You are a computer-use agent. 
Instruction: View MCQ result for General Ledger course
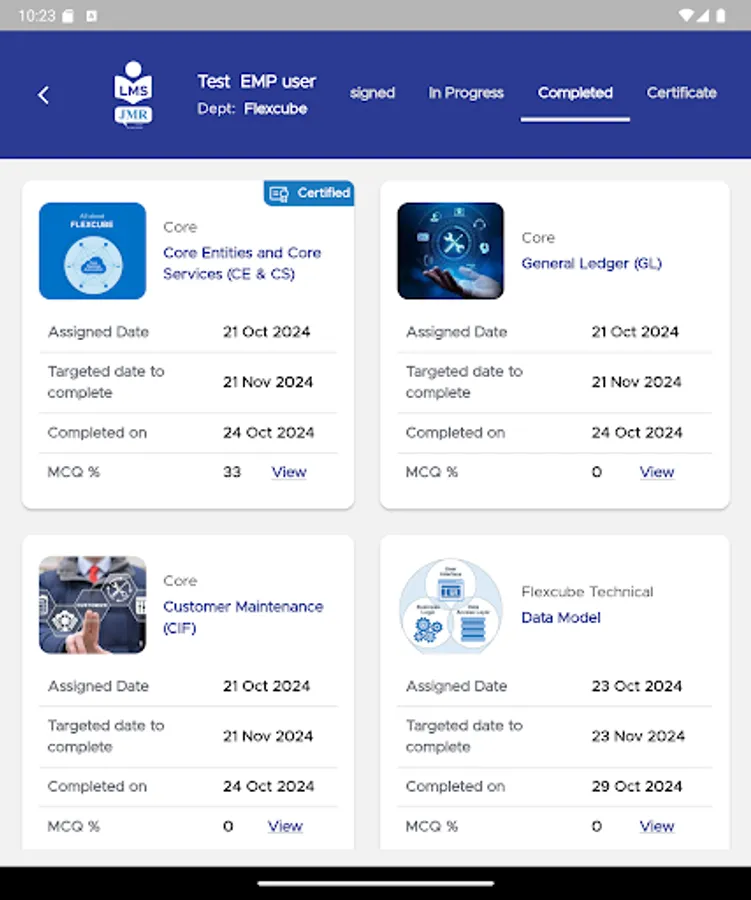click(657, 472)
